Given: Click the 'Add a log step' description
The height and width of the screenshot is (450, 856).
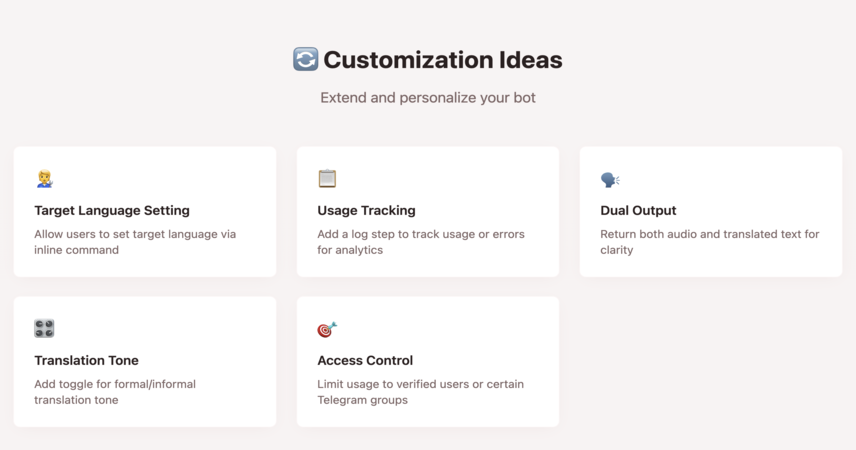Looking at the screenshot, I should [421, 242].
